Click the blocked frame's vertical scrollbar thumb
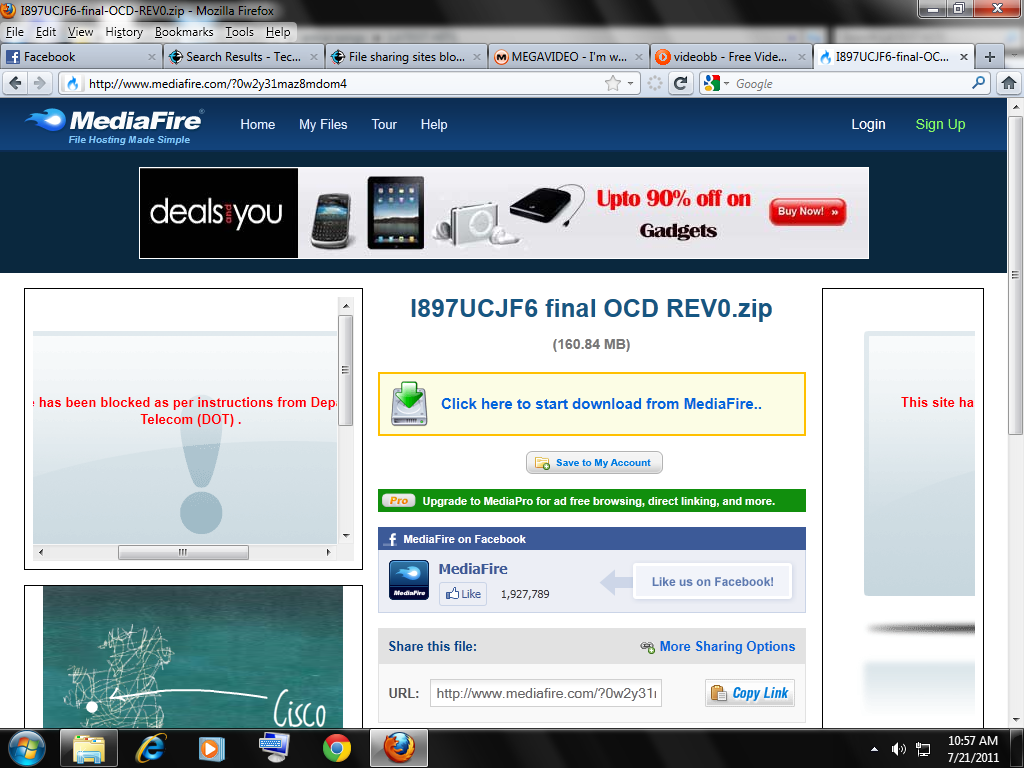The height and width of the screenshot is (768, 1024). (345, 370)
